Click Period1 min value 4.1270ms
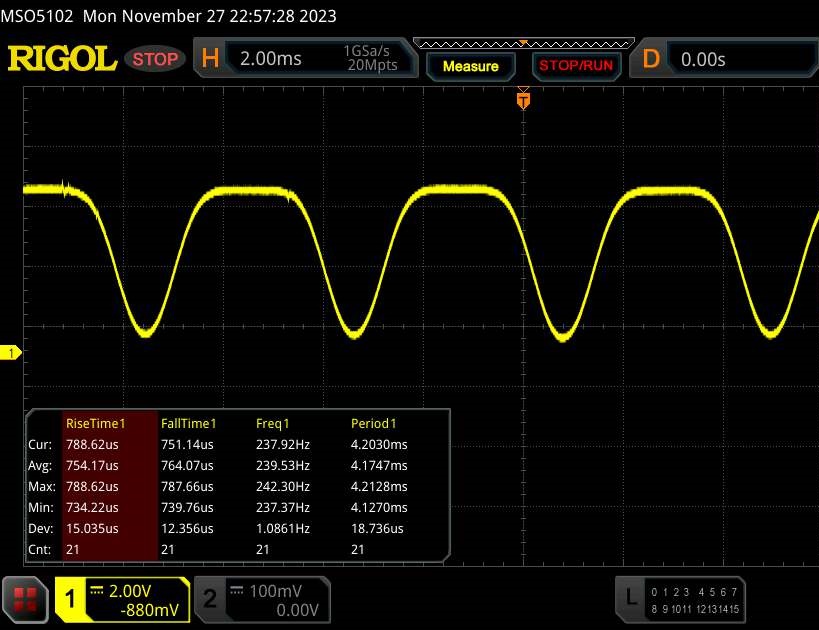 pos(379,507)
